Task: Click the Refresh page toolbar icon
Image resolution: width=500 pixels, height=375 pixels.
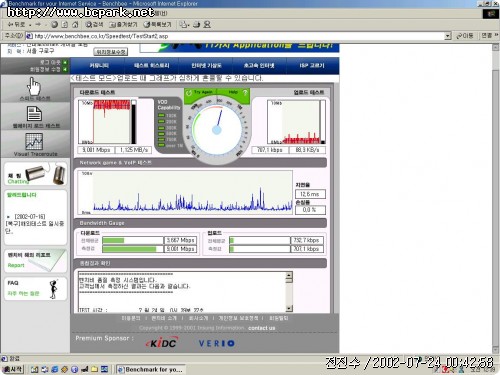Action: [x=65, y=24]
